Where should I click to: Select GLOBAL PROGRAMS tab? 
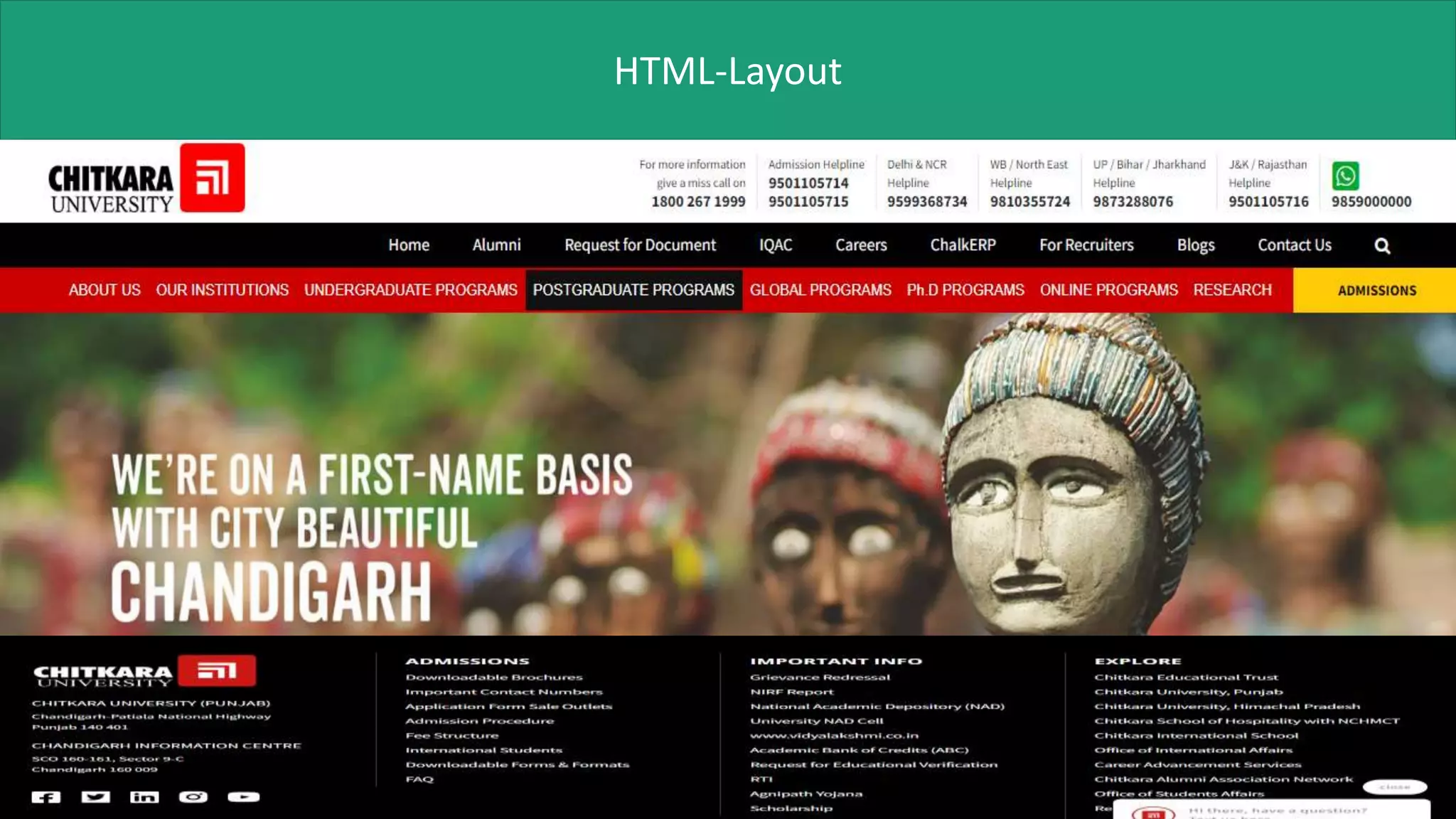(x=820, y=290)
